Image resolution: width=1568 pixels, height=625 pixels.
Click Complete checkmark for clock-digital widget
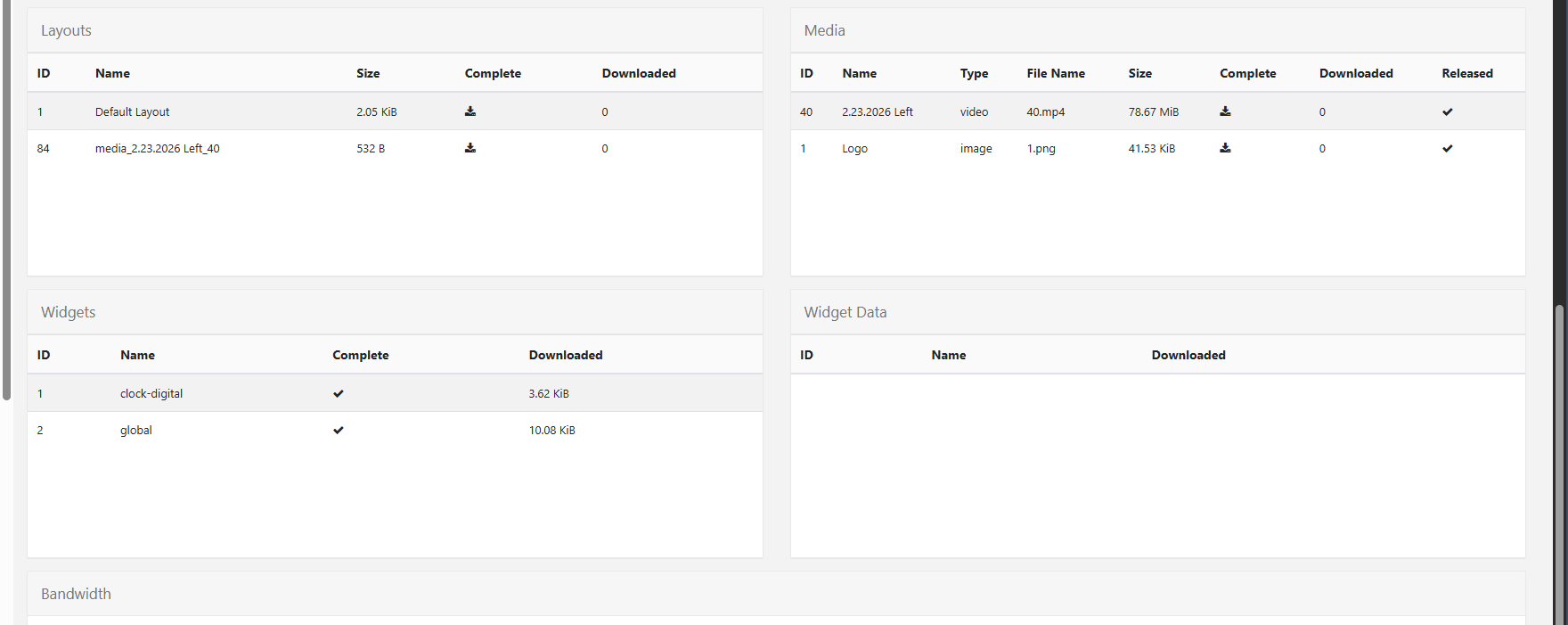(339, 394)
